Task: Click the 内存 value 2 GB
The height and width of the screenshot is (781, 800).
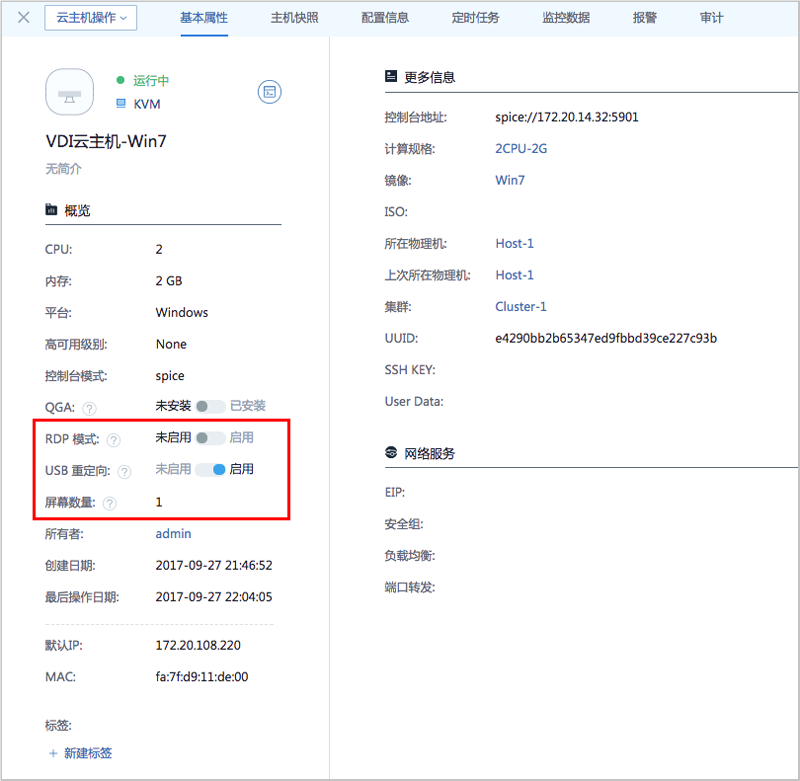Action: pos(168,281)
